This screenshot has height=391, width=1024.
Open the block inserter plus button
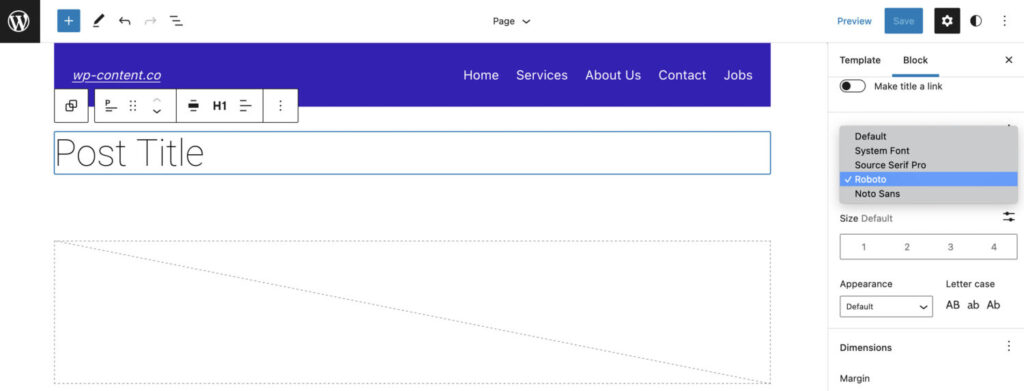pyautogui.click(x=69, y=21)
